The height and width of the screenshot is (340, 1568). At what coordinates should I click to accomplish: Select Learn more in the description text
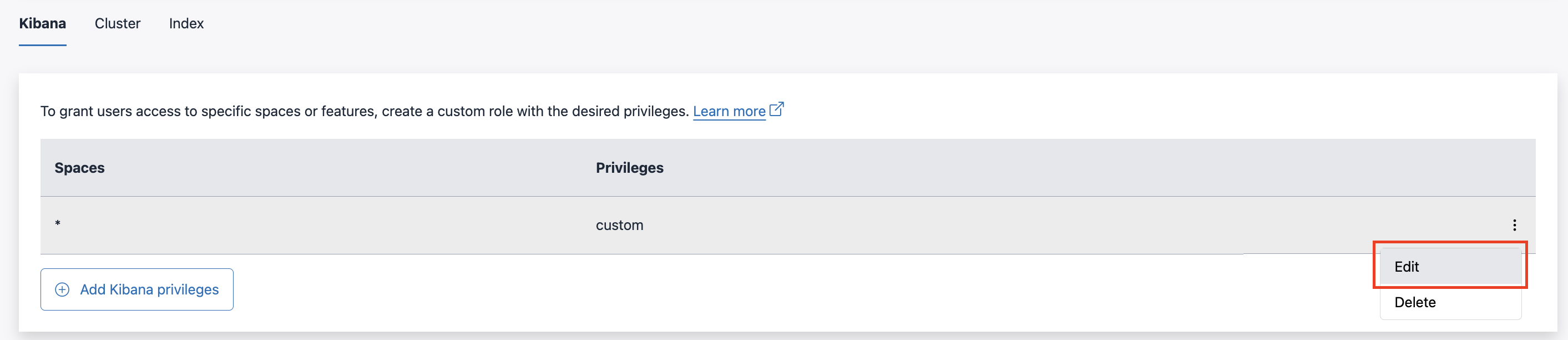pyautogui.click(x=729, y=111)
